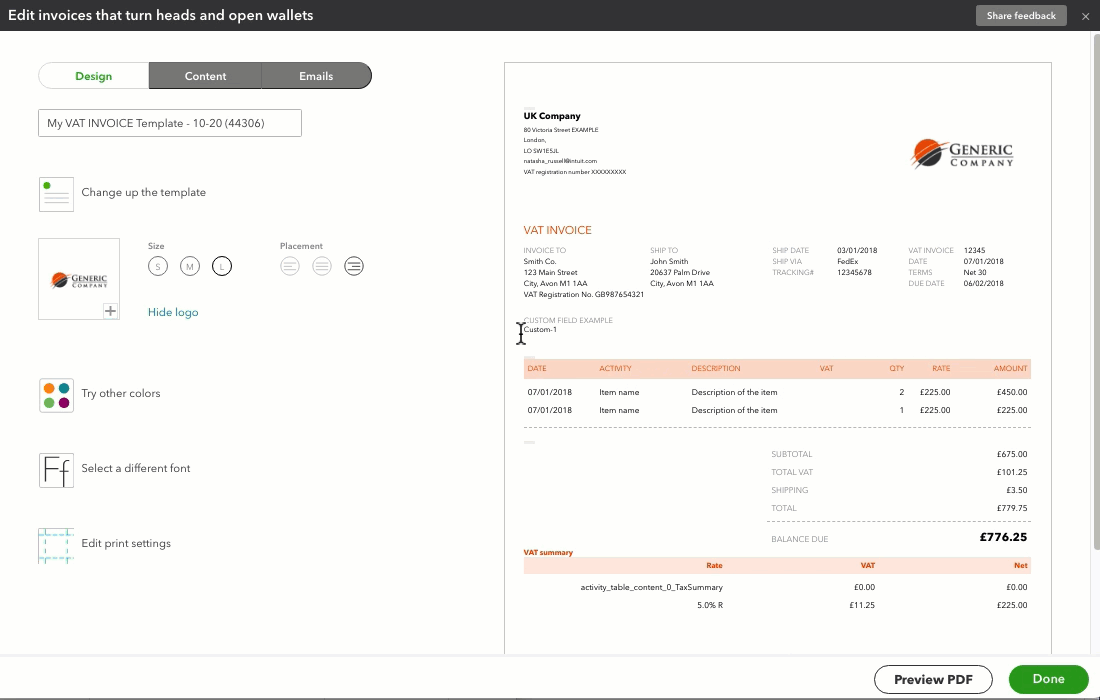Click the SUBTOTAL amount £675.00
This screenshot has height=700, width=1100.
tap(1012, 455)
